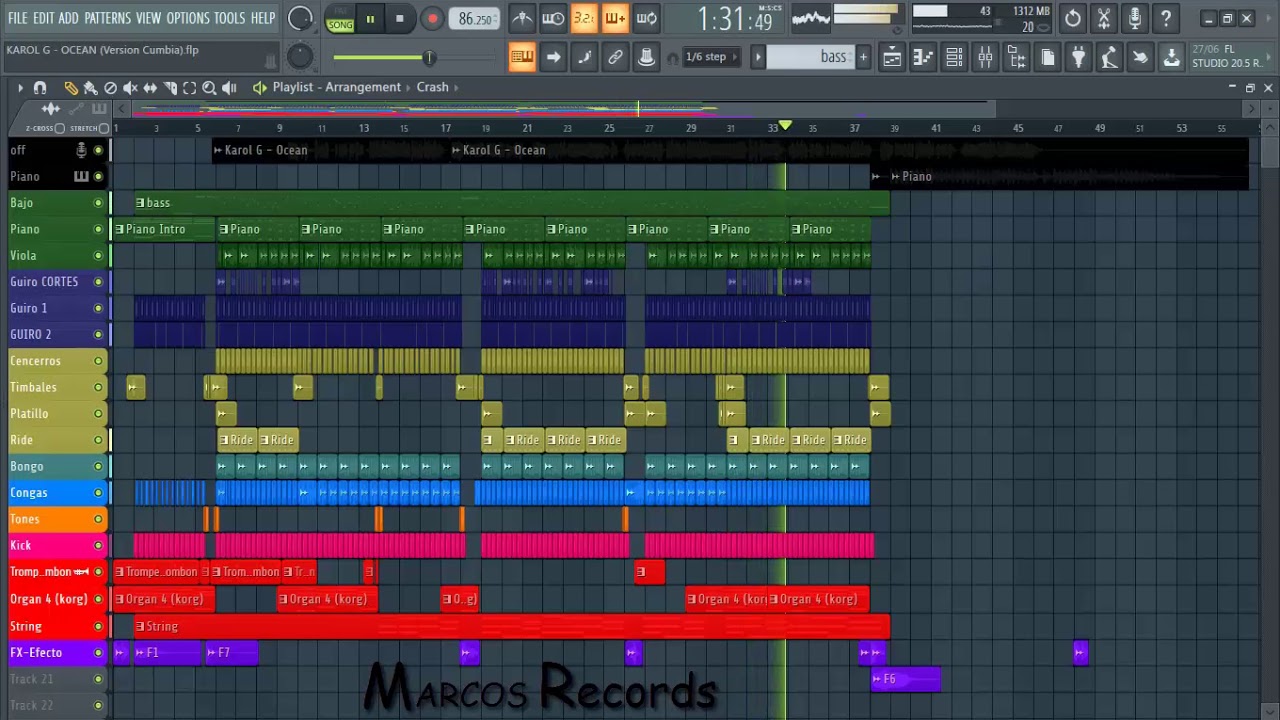This screenshot has height=720, width=1280.
Task: Mute the Congas track
Action: coord(98,493)
